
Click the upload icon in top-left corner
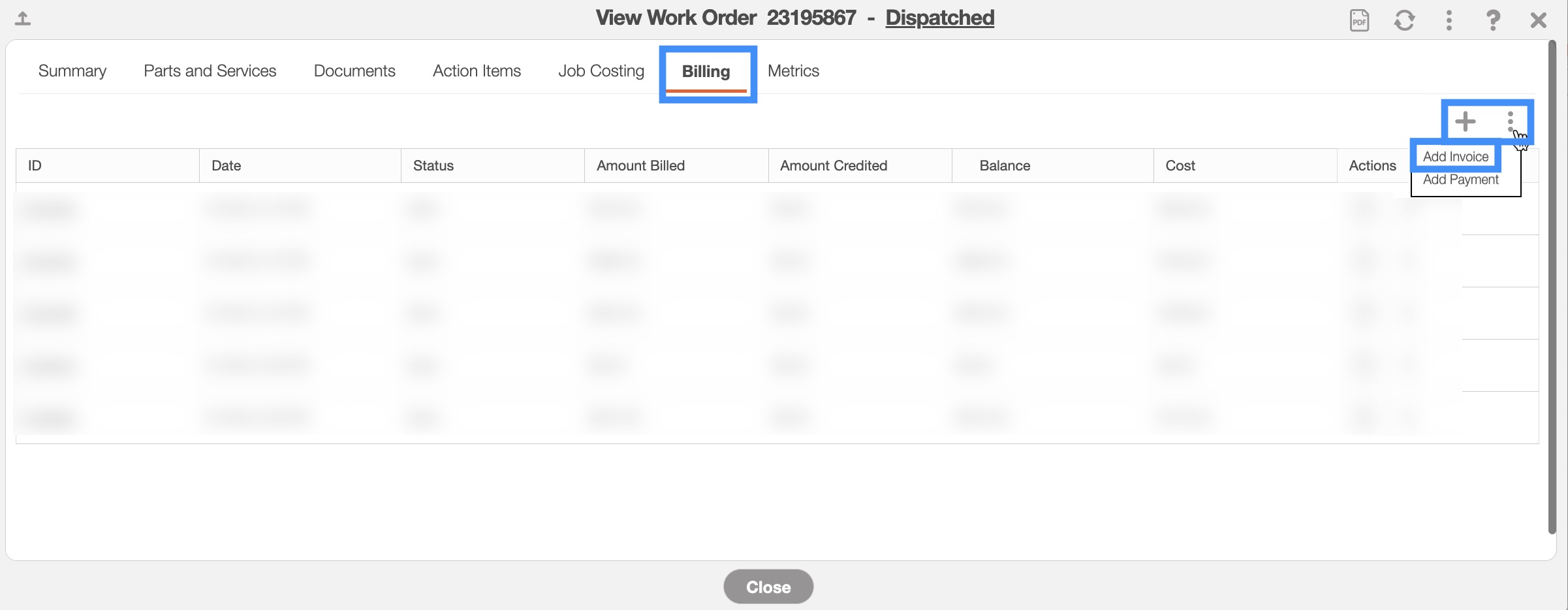23,19
